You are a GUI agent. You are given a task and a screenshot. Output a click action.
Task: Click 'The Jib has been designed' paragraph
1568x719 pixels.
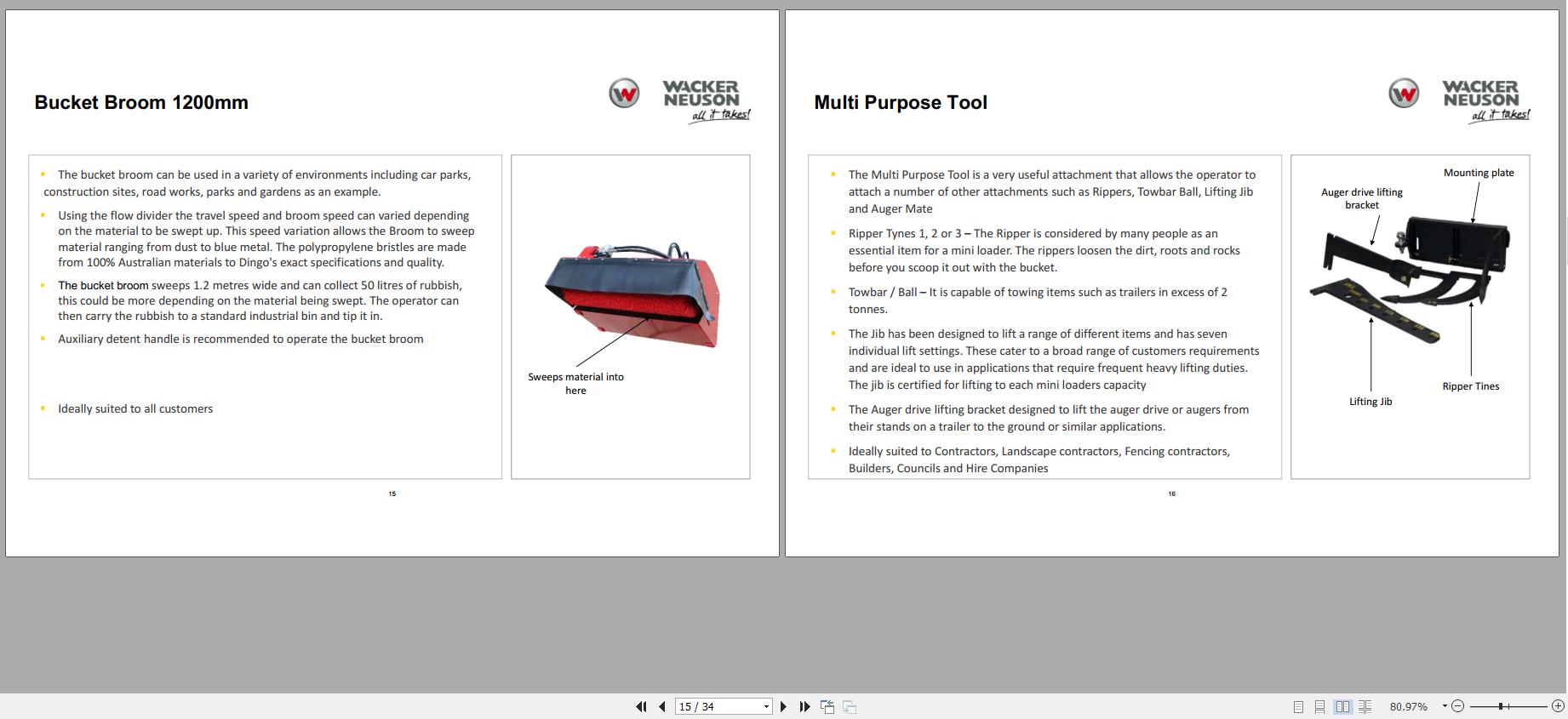coord(1054,359)
